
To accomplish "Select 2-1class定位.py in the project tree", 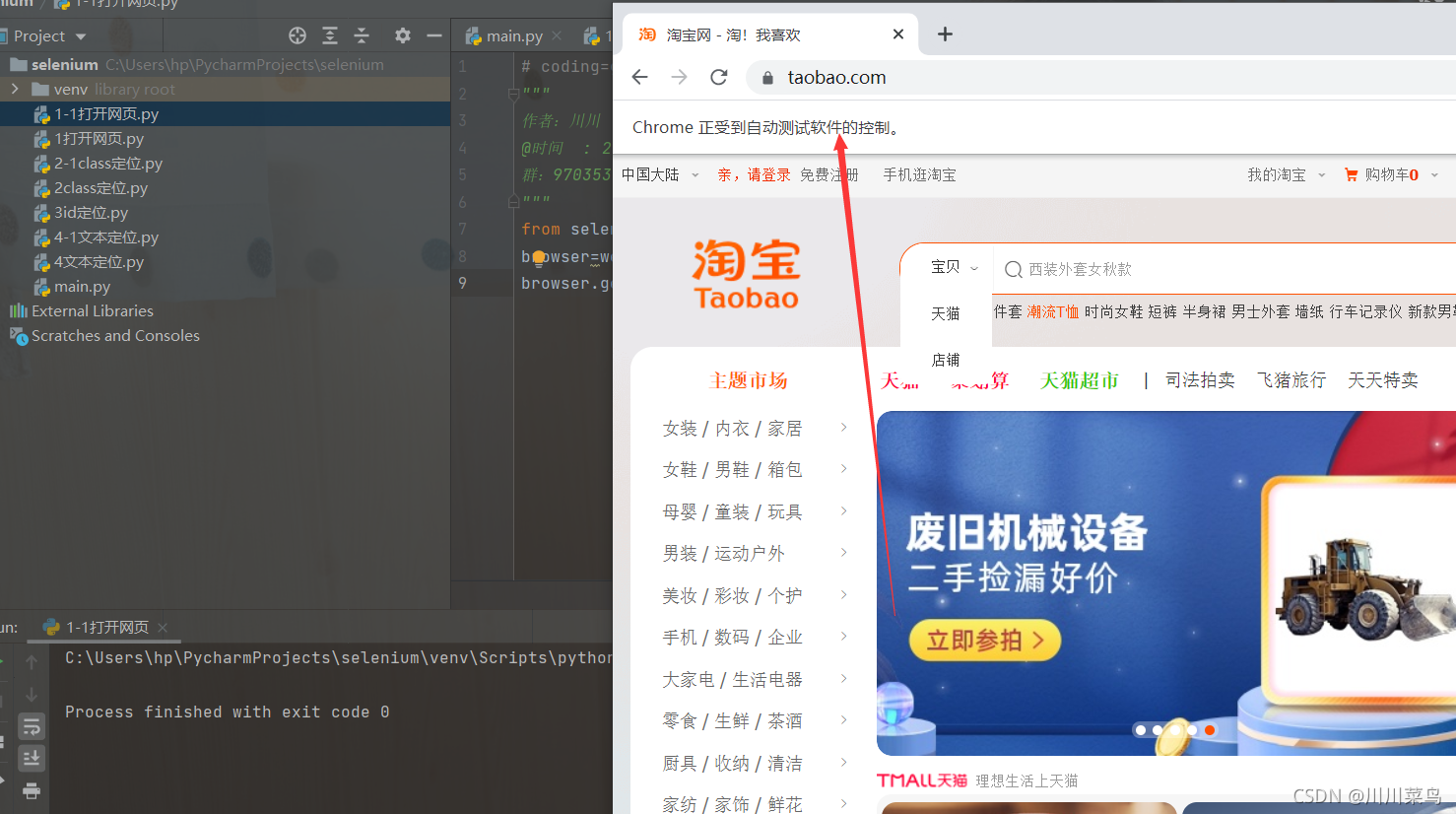I will 108,164.
